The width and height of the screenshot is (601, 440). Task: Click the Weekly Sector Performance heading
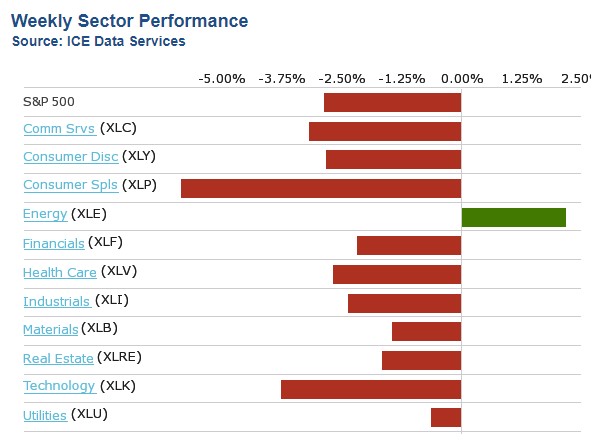130,21
